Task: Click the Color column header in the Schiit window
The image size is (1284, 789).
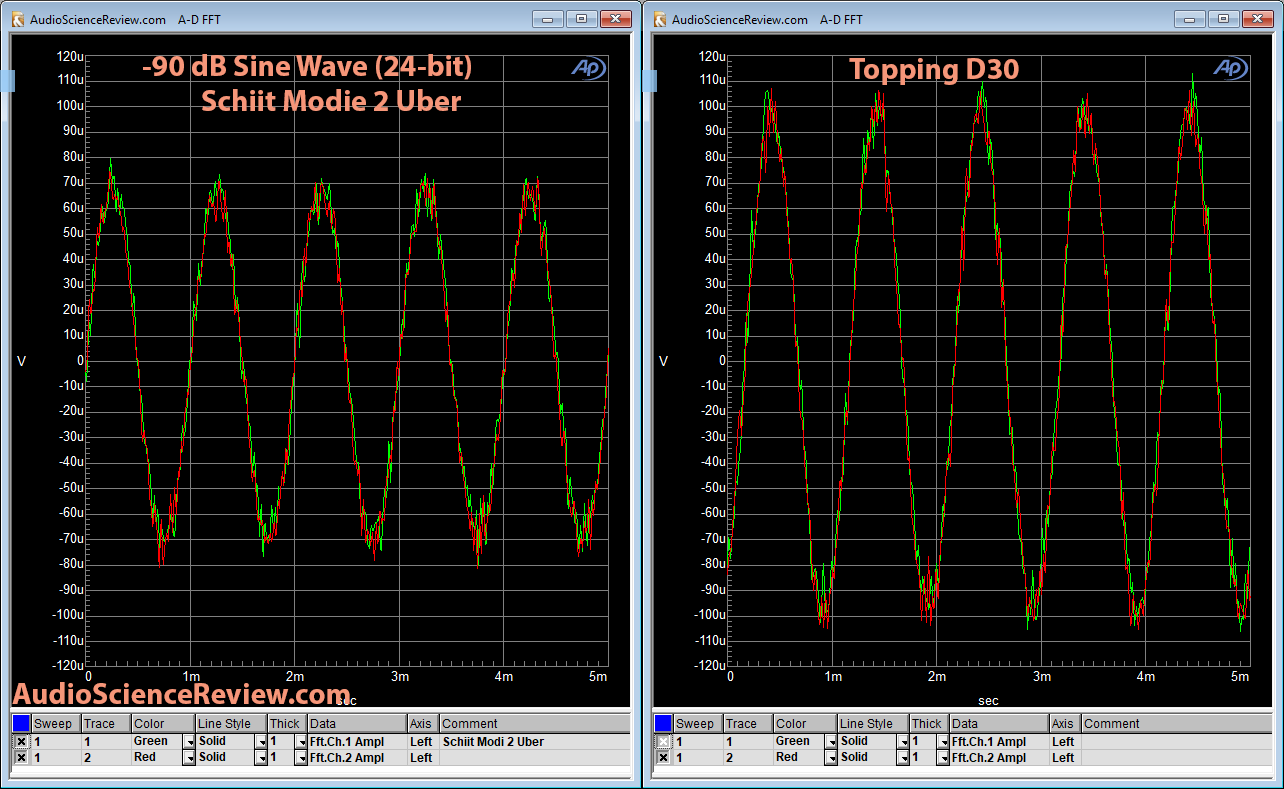Action: (163, 724)
